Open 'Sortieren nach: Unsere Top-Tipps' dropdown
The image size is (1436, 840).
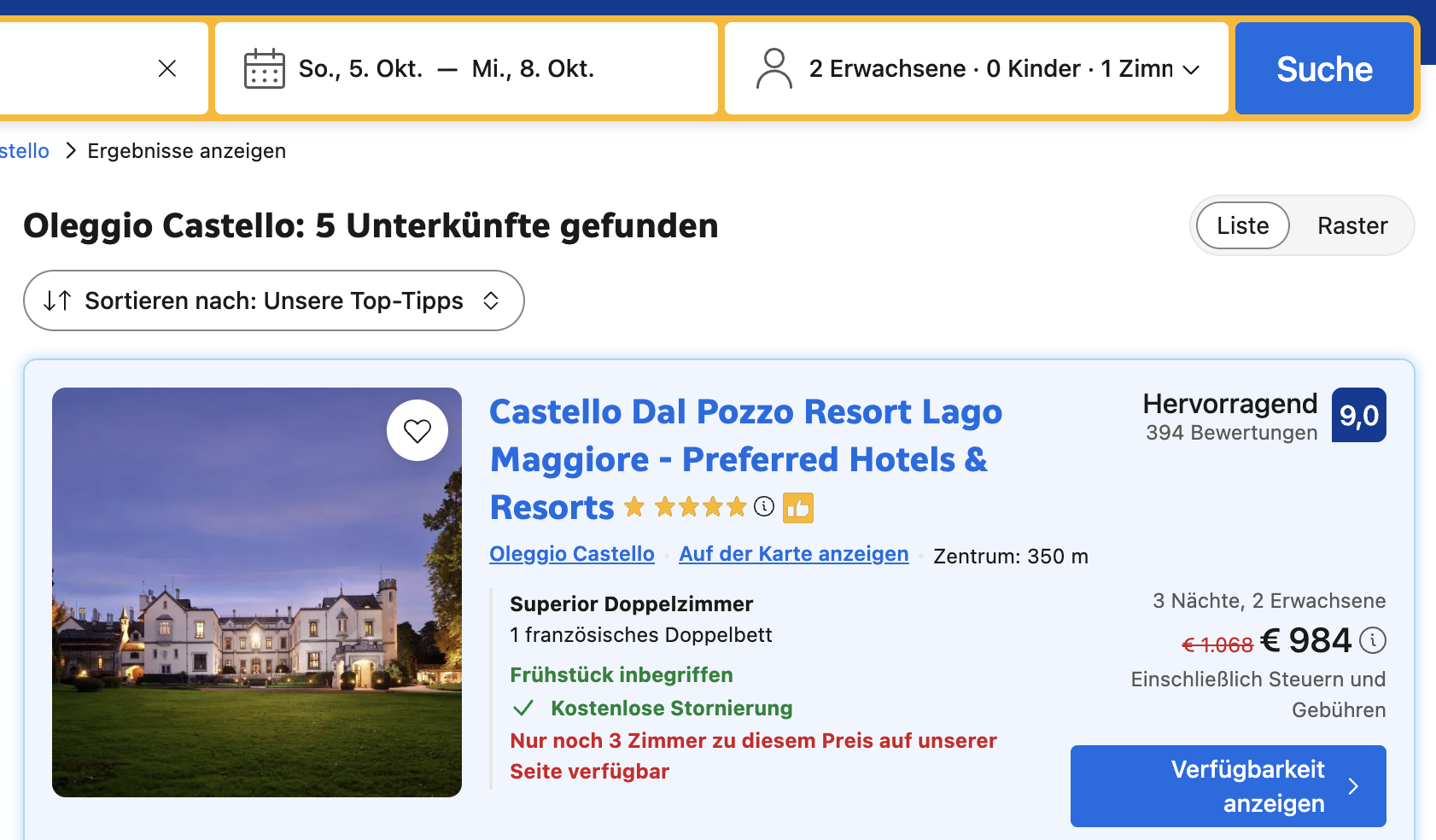tap(274, 300)
